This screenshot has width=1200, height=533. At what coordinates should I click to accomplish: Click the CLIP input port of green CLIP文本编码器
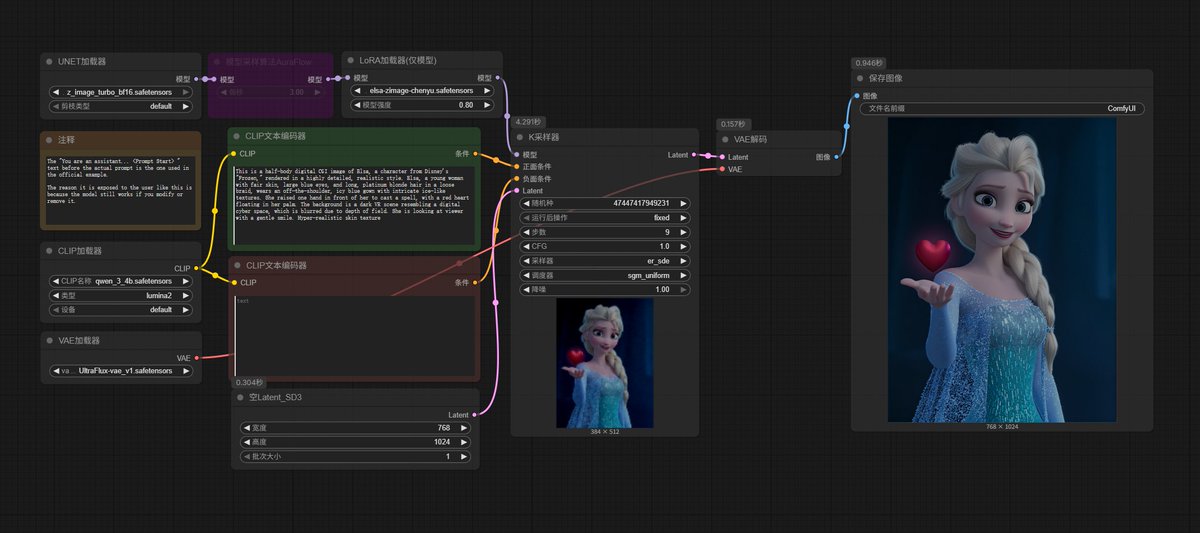[x=233, y=154]
